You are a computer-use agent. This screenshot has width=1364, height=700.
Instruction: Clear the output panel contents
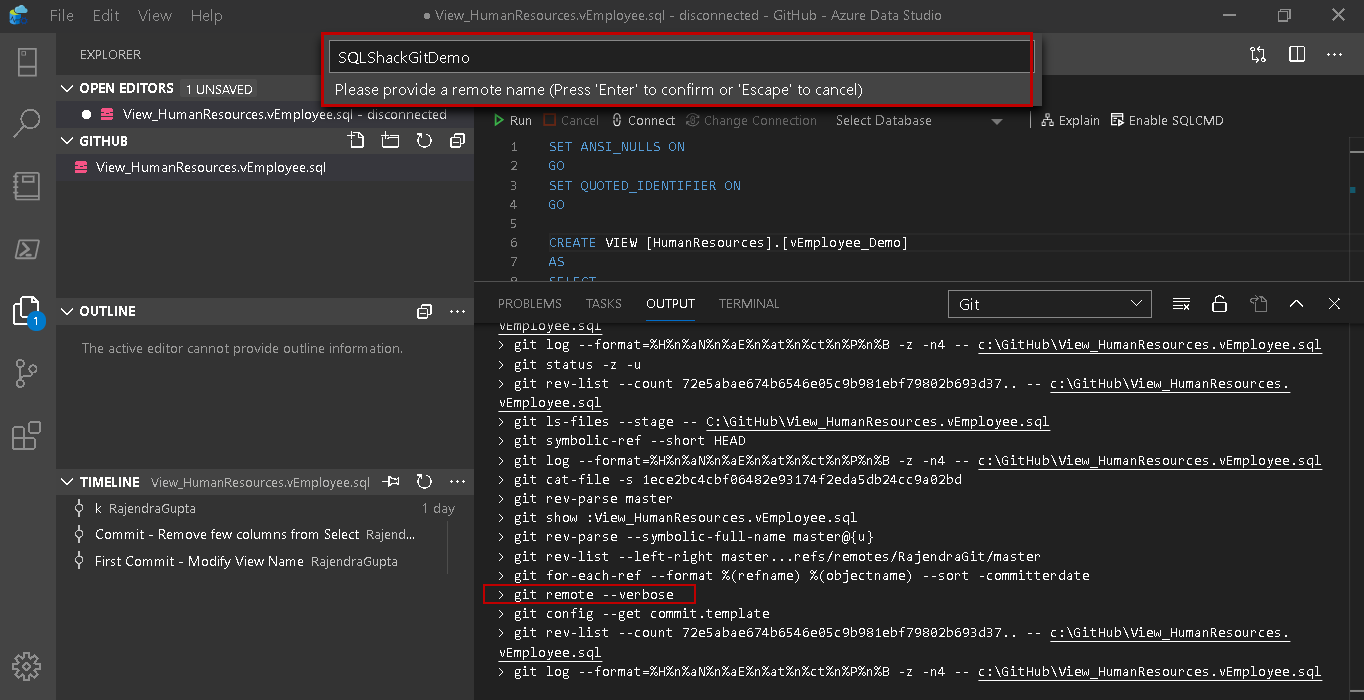1181,304
